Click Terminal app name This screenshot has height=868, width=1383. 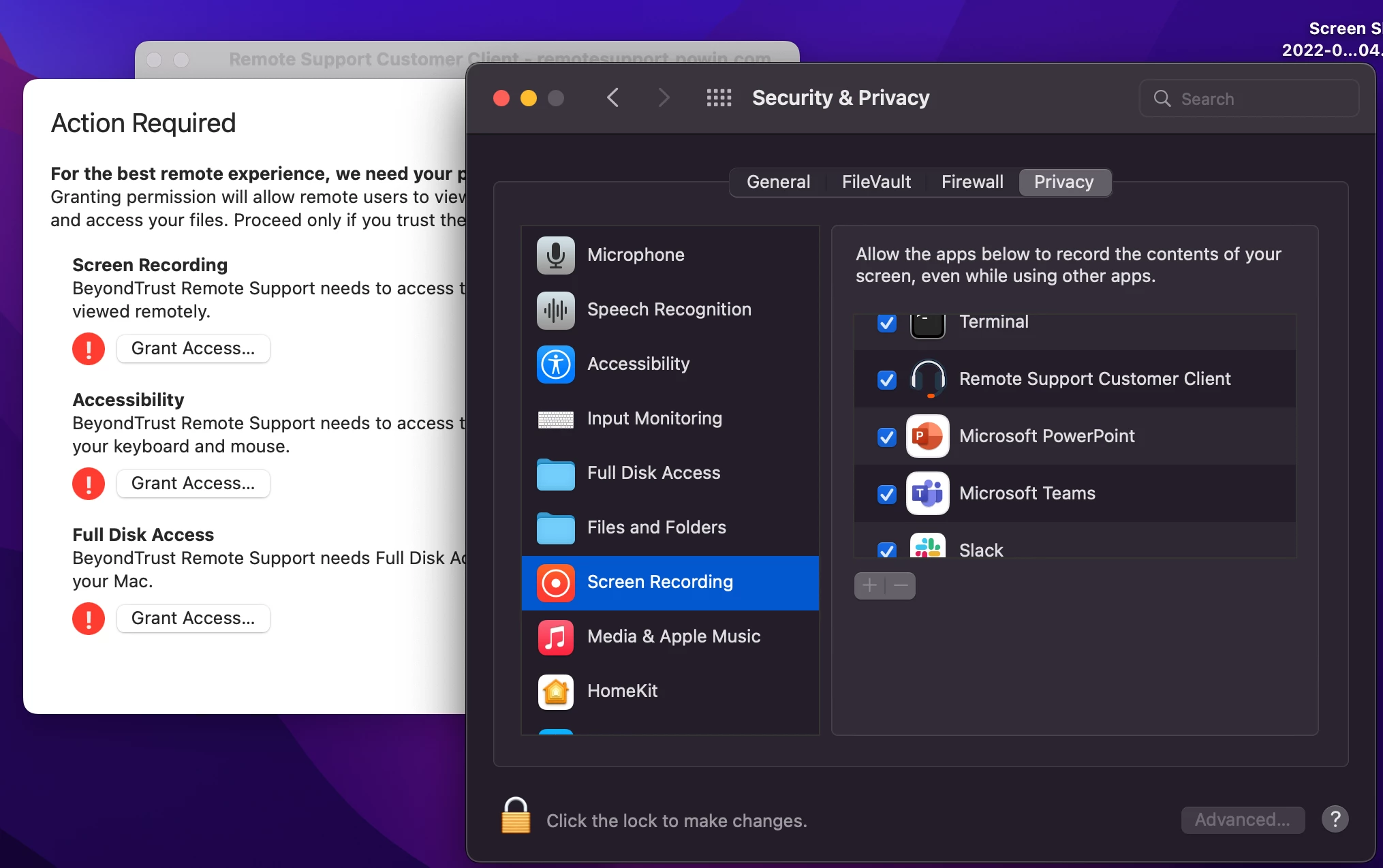point(993,322)
